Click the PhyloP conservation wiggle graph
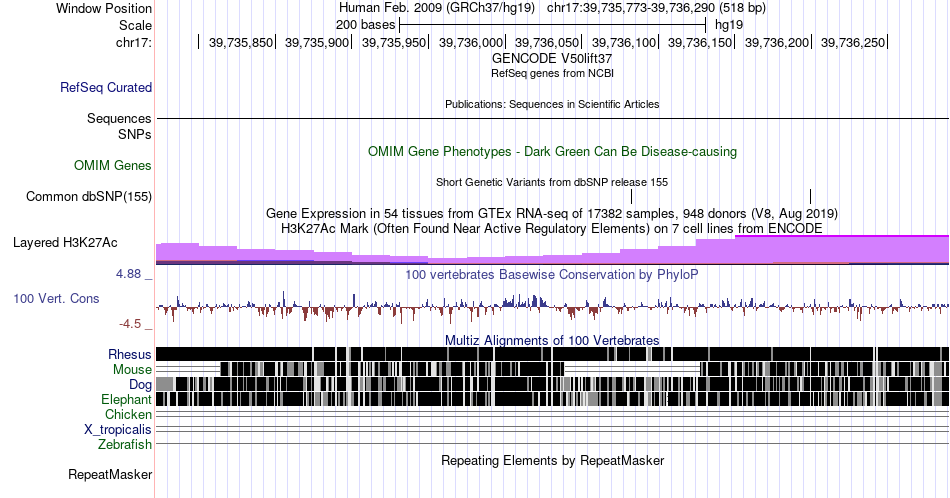Screen dimensions: 950x498 tap(552, 307)
